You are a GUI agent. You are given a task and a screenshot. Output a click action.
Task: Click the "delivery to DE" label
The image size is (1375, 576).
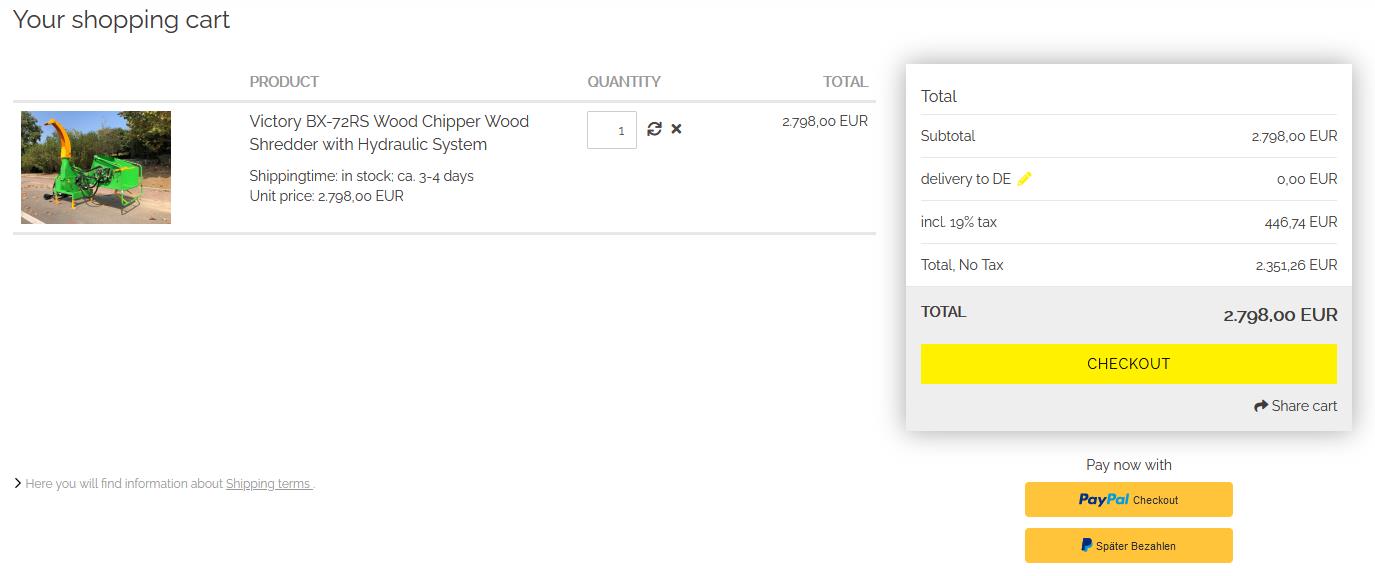(965, 179)
